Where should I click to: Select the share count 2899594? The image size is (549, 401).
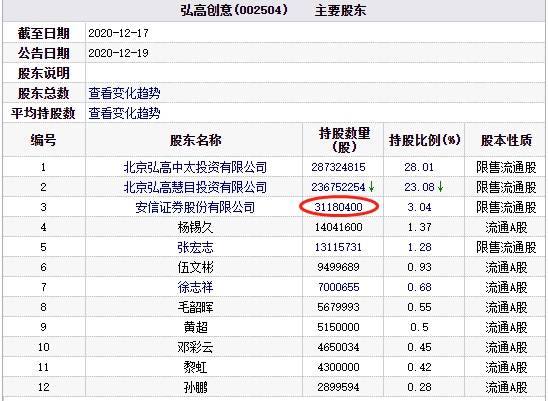click(x=338, y=387)
